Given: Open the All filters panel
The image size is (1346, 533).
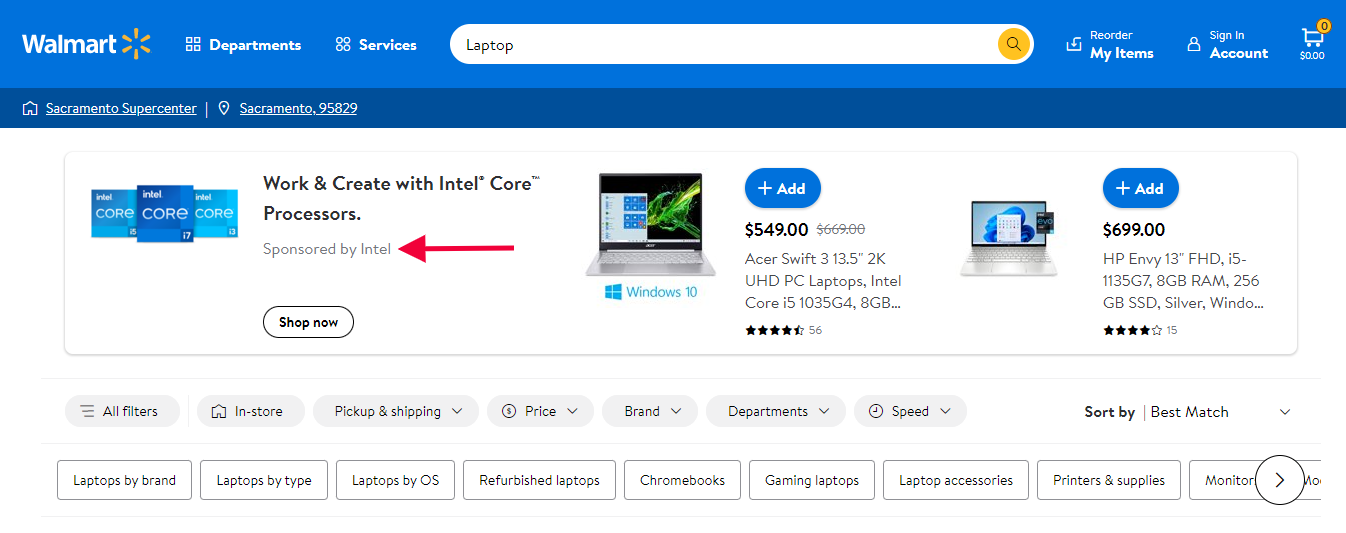Looking at the screenshot, I should point(122,411).
